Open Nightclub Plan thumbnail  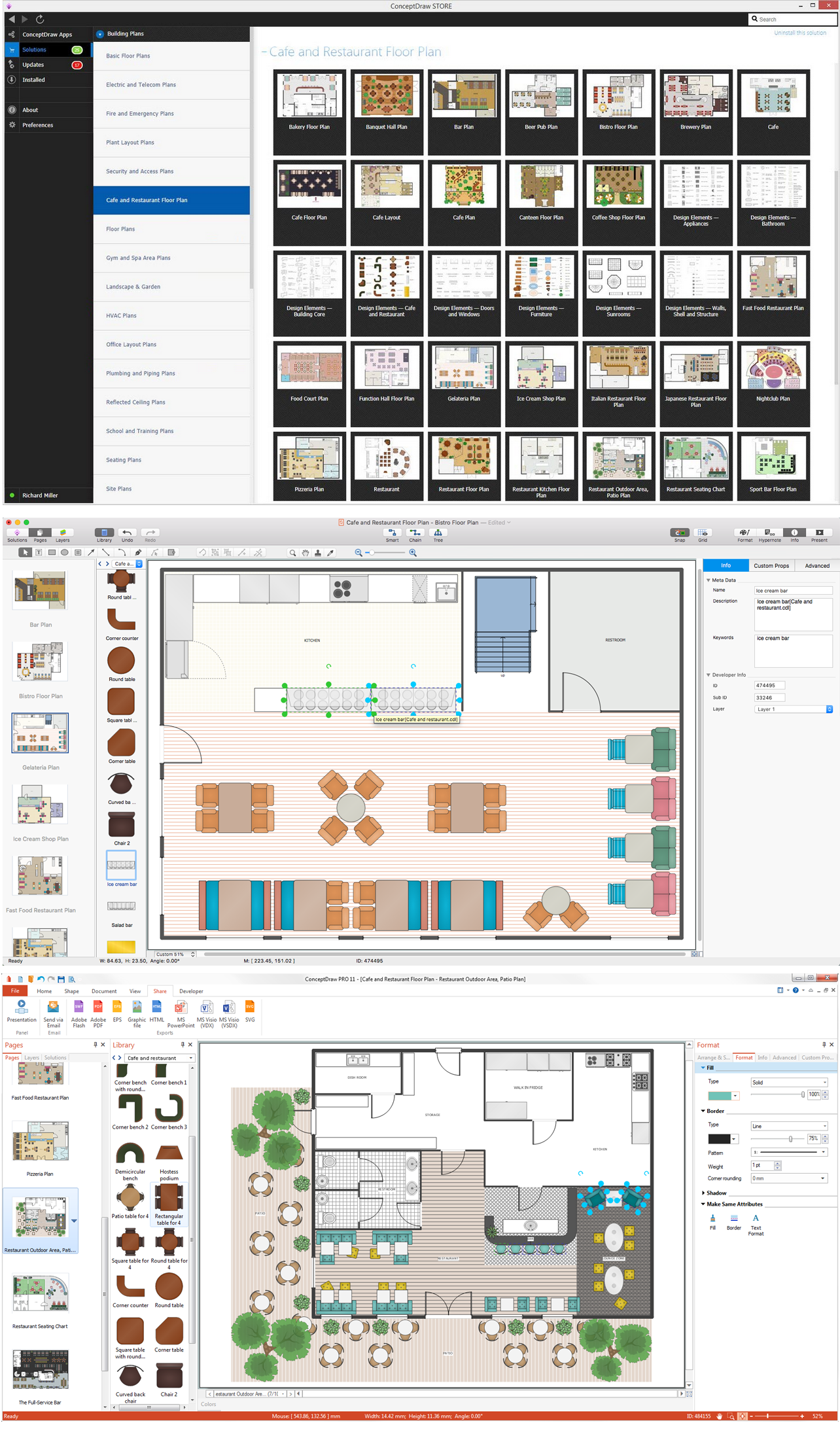(x=773, y=384)
